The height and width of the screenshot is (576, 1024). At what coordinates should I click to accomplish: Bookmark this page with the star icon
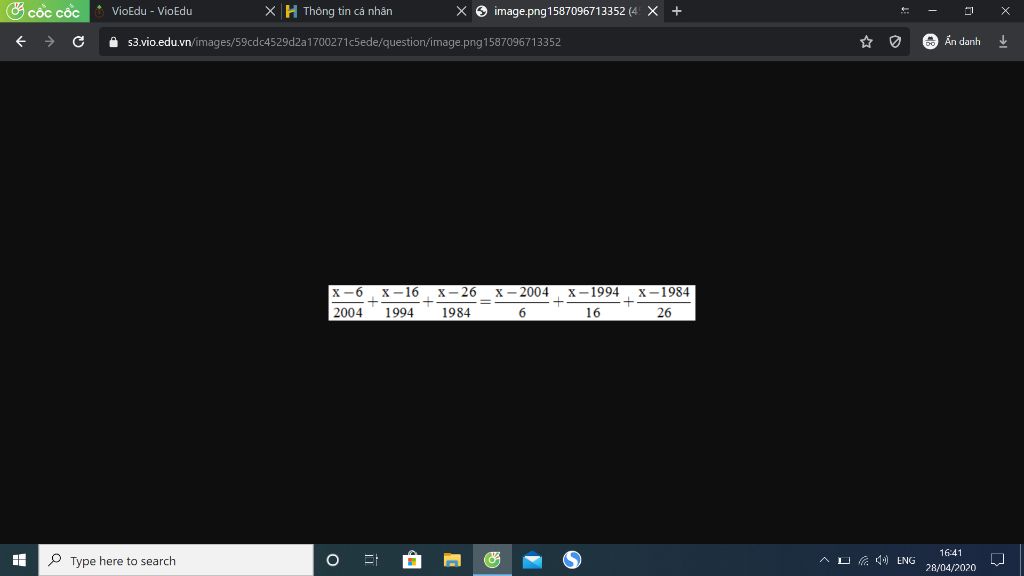(866, 42)
